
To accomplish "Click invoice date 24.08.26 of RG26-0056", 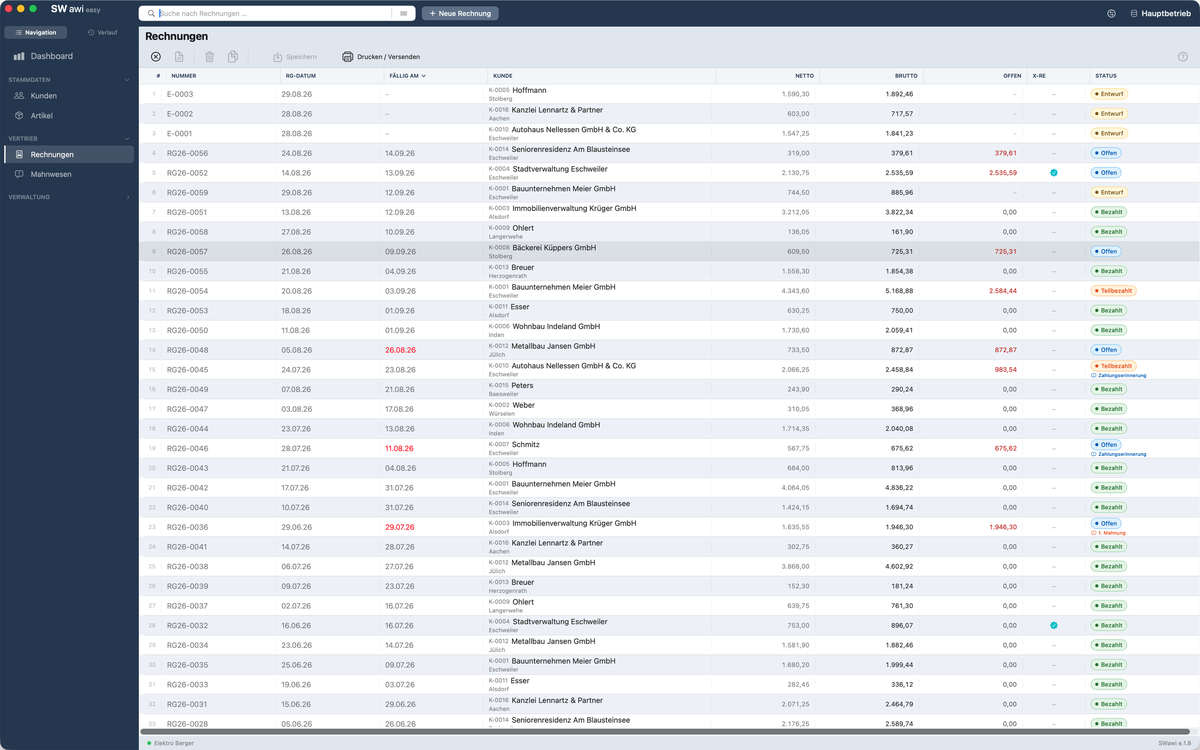I will tap(298, 153).
